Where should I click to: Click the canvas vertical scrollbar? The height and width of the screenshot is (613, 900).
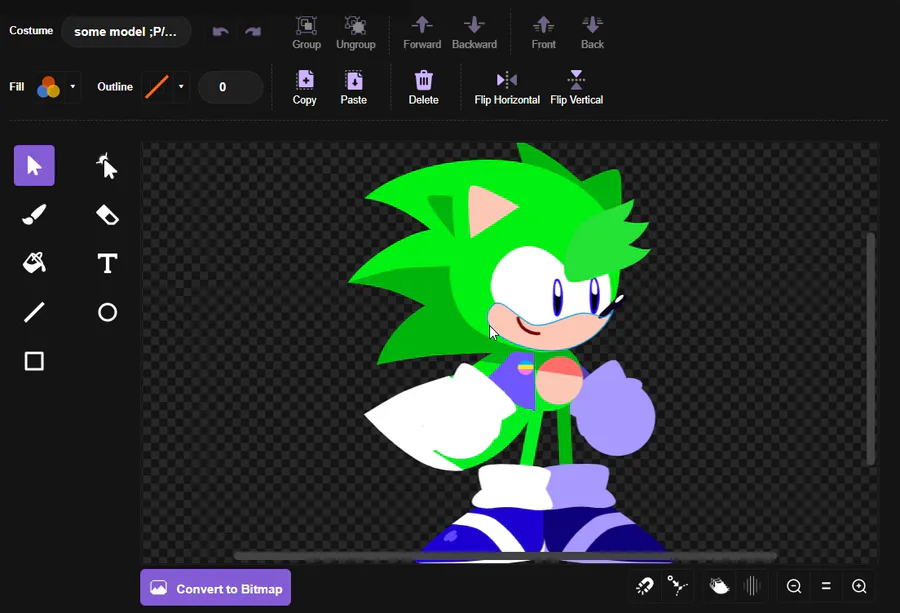(x=871, y=349)
